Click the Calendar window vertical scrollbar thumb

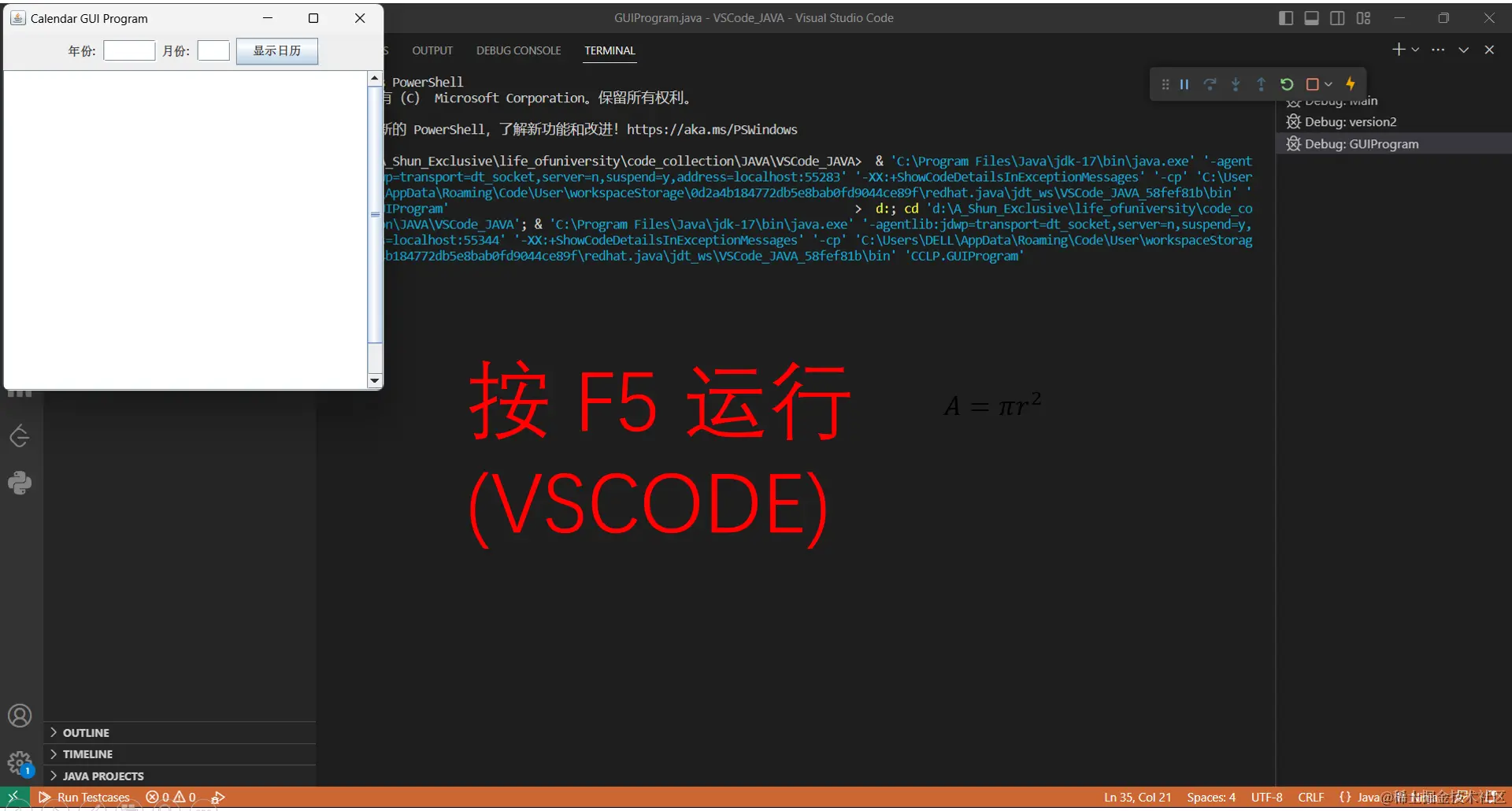pos(375,214)
